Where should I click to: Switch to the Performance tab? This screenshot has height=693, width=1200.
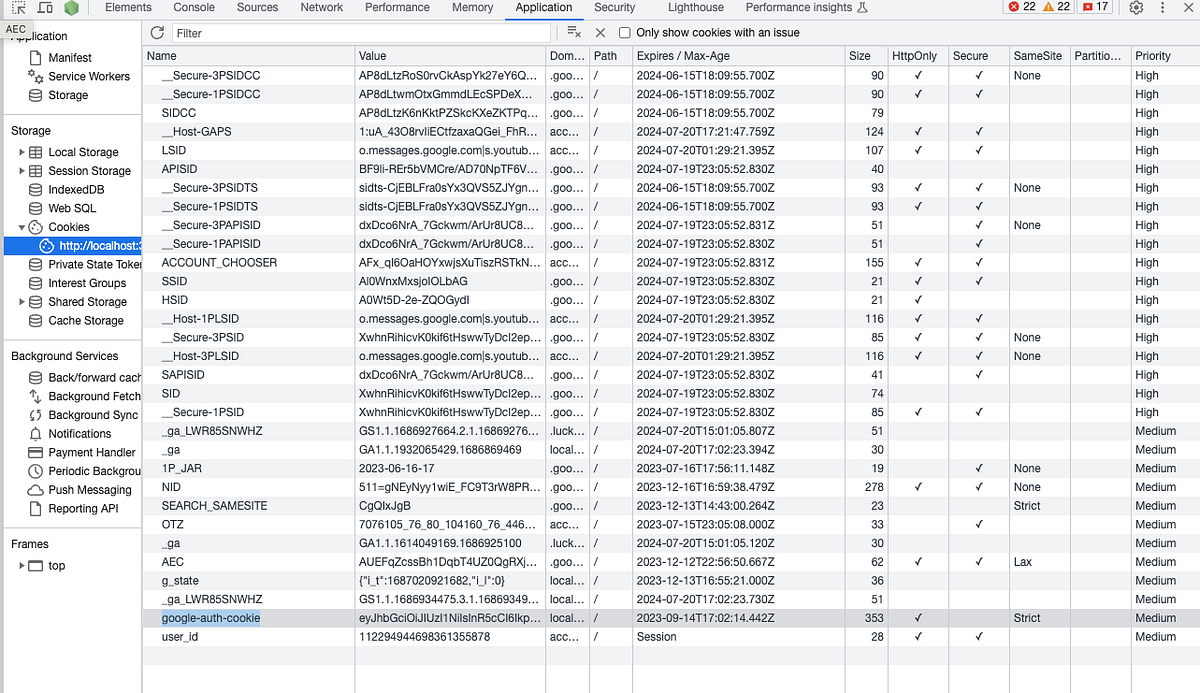click(x=397, y=7)
